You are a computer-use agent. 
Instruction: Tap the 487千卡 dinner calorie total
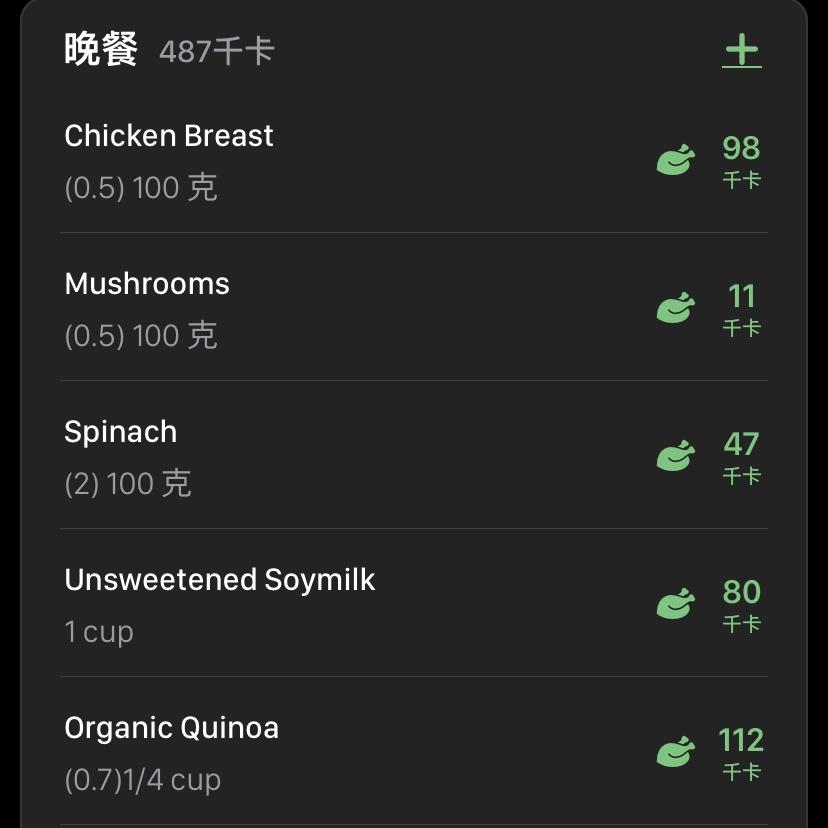[x=216, y=52]
